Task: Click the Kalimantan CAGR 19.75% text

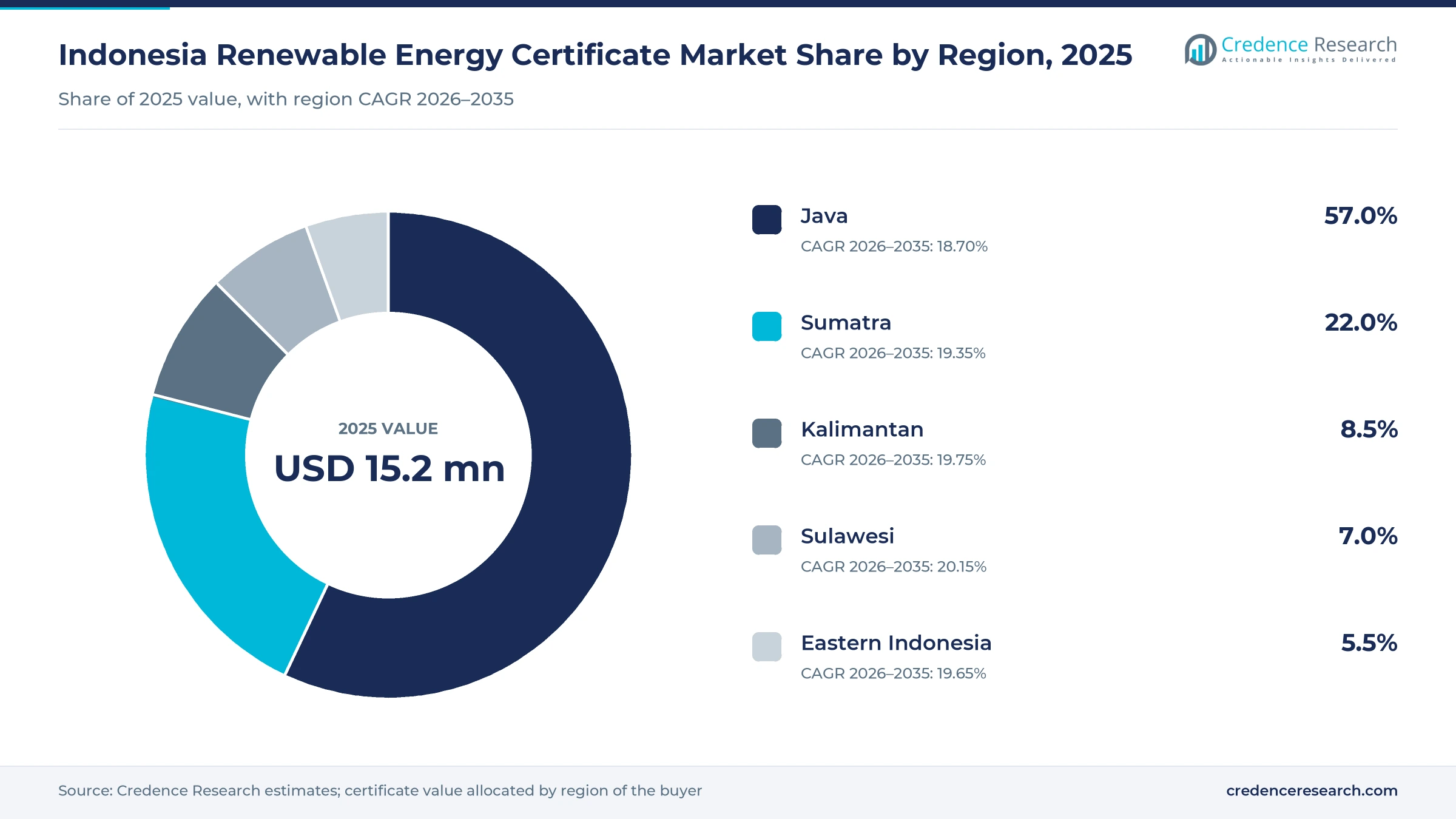Action: click(x=893, y=460)
